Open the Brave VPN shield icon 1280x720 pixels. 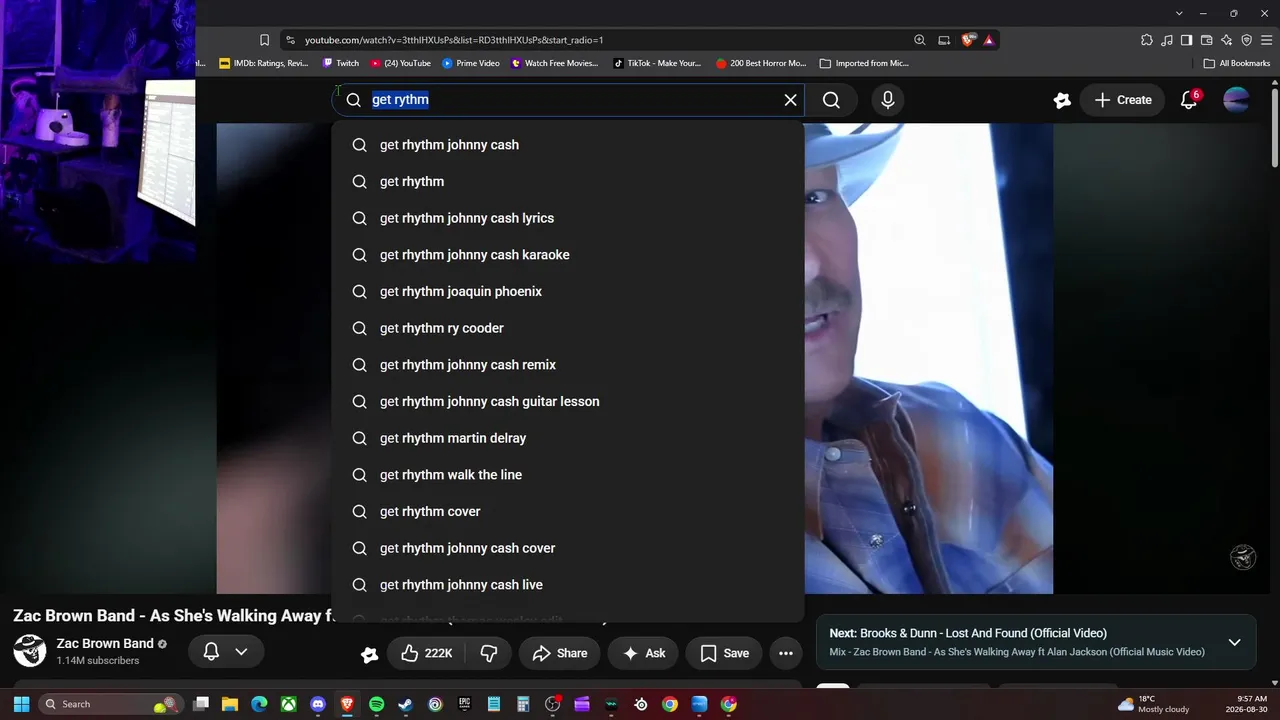pyautogui.click(x=1246, y=40)
